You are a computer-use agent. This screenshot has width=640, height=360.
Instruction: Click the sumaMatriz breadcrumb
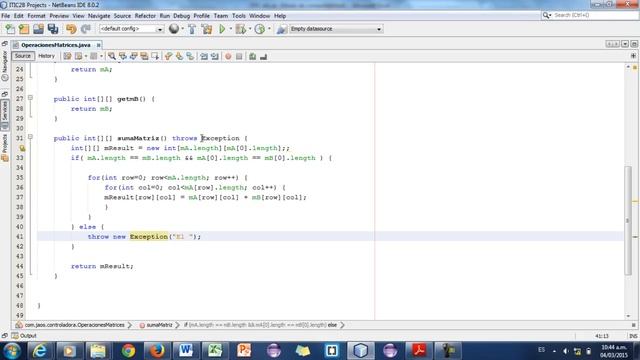click(159, 325)
